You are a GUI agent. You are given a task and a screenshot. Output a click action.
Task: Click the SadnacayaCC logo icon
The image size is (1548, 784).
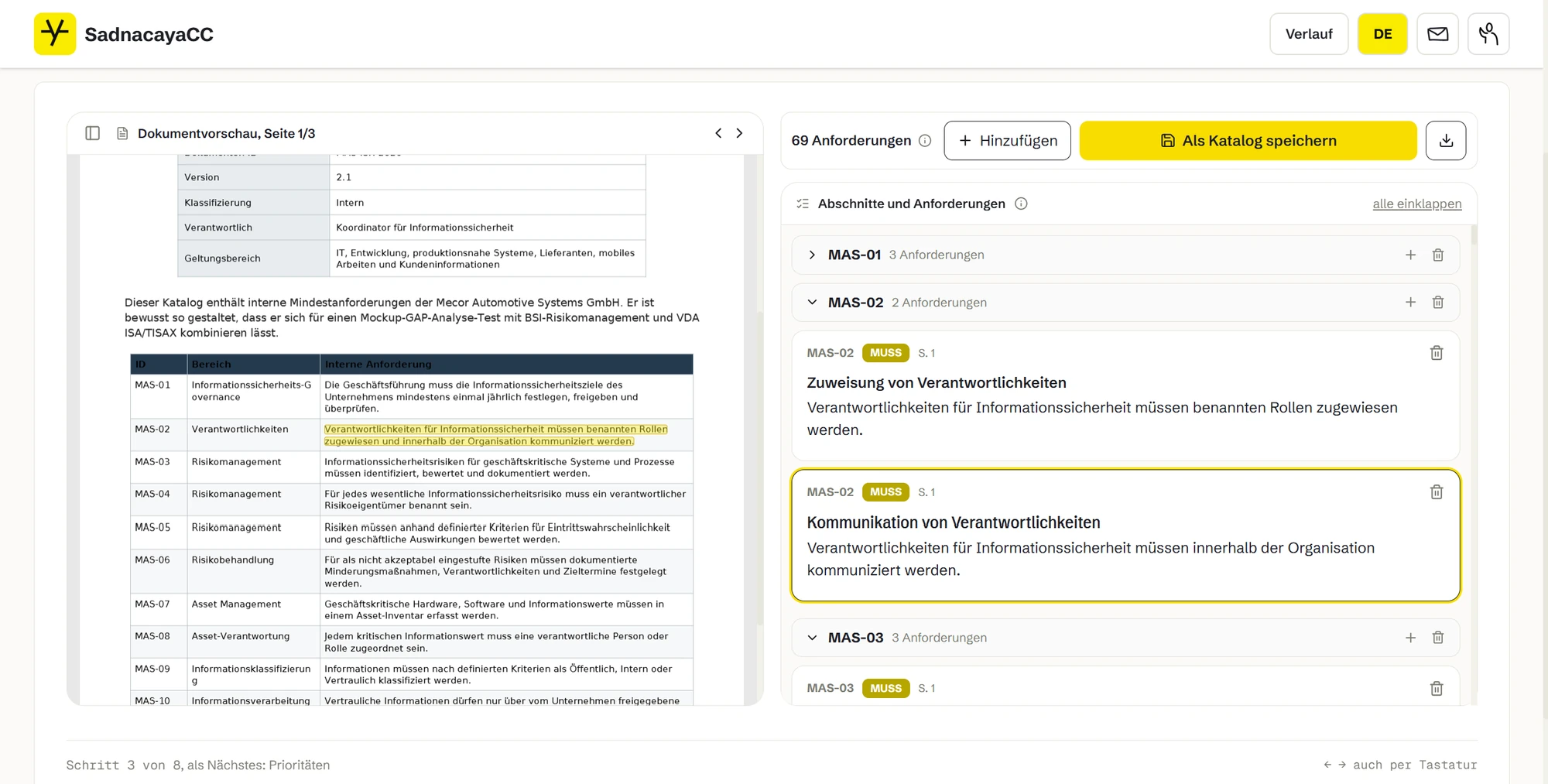coord(55,33)
